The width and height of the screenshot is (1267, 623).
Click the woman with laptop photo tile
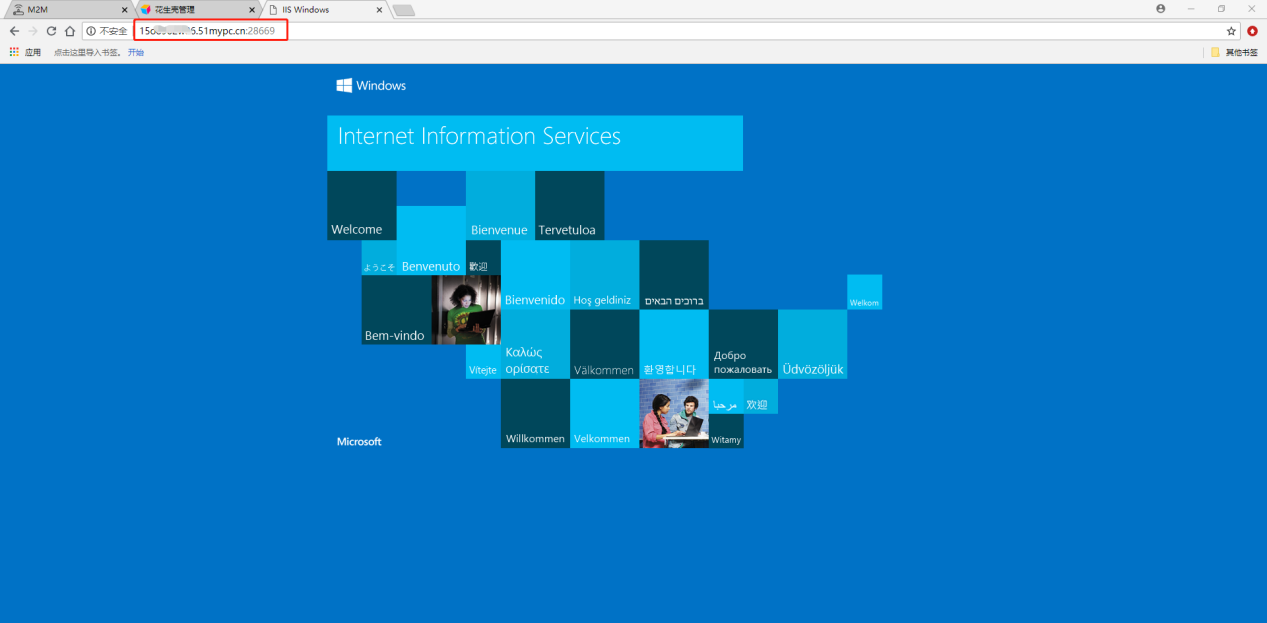pos(466,310)
